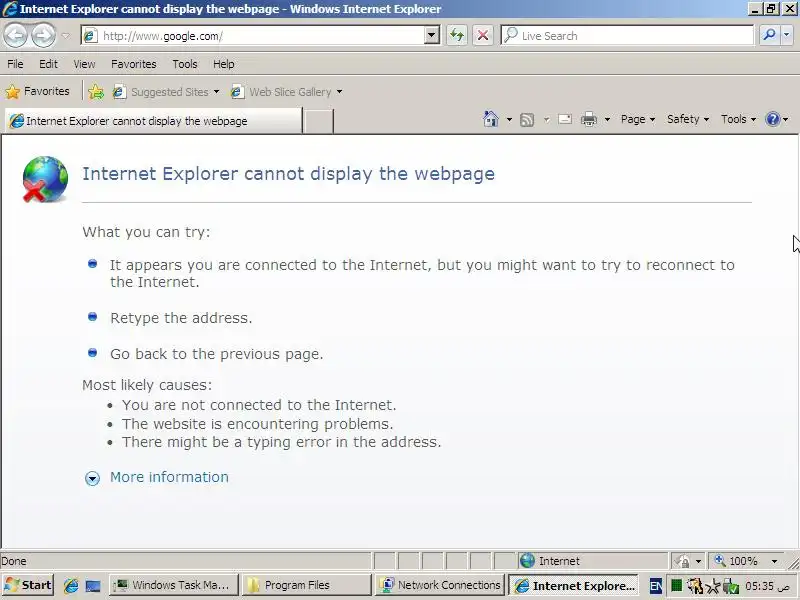800x600 pixels.
Task: Click the Print icon
Action: (589, 119)
